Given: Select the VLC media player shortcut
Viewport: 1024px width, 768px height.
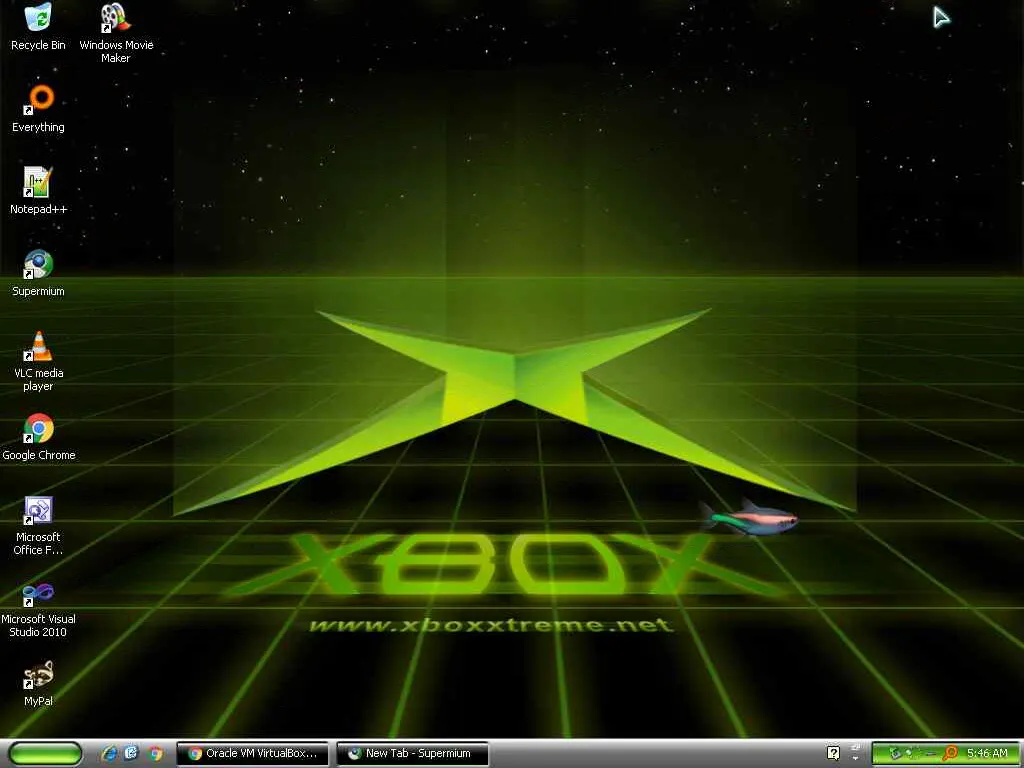Looking at the screenshot, I should [38, 361].
